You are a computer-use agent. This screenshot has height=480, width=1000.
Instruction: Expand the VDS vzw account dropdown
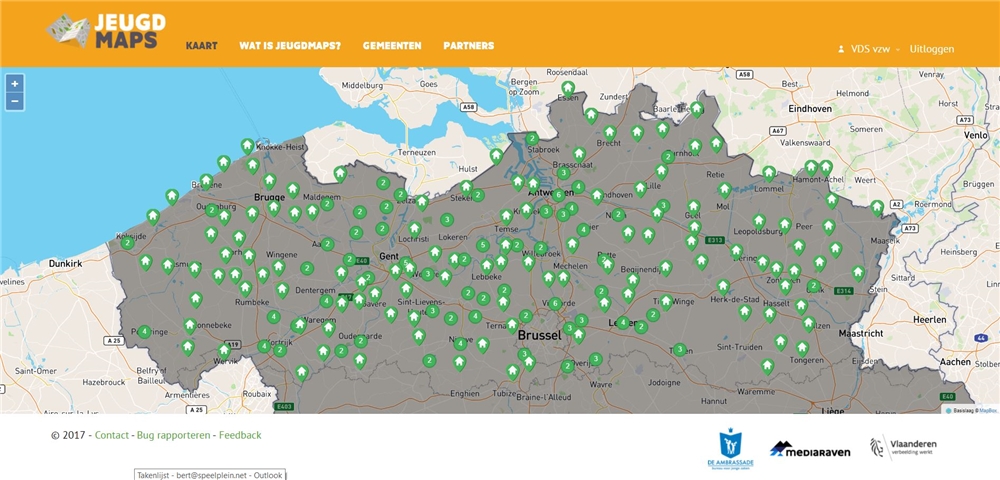pos(897,49)
